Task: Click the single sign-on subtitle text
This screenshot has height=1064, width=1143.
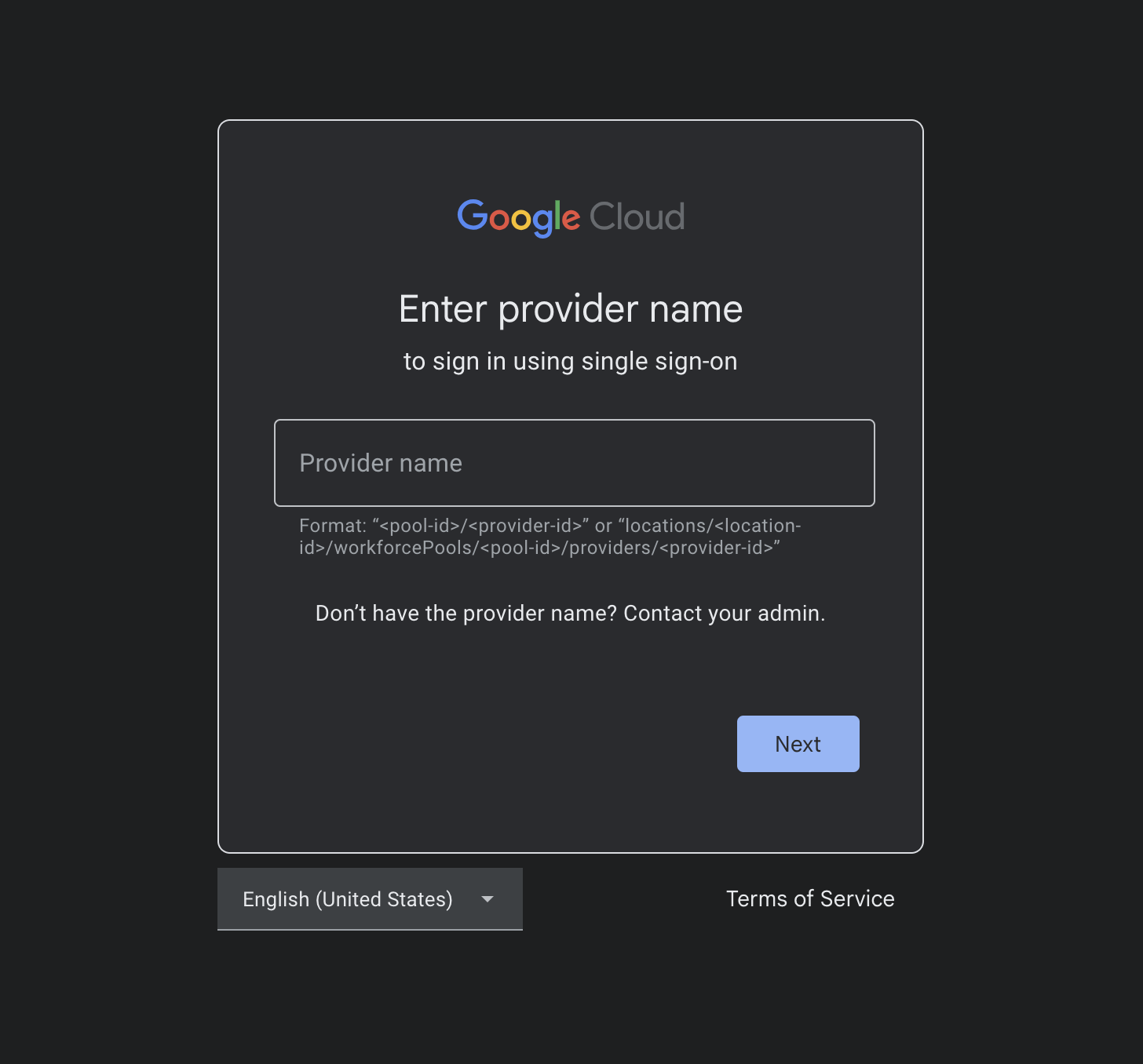Action: (570, 361)
